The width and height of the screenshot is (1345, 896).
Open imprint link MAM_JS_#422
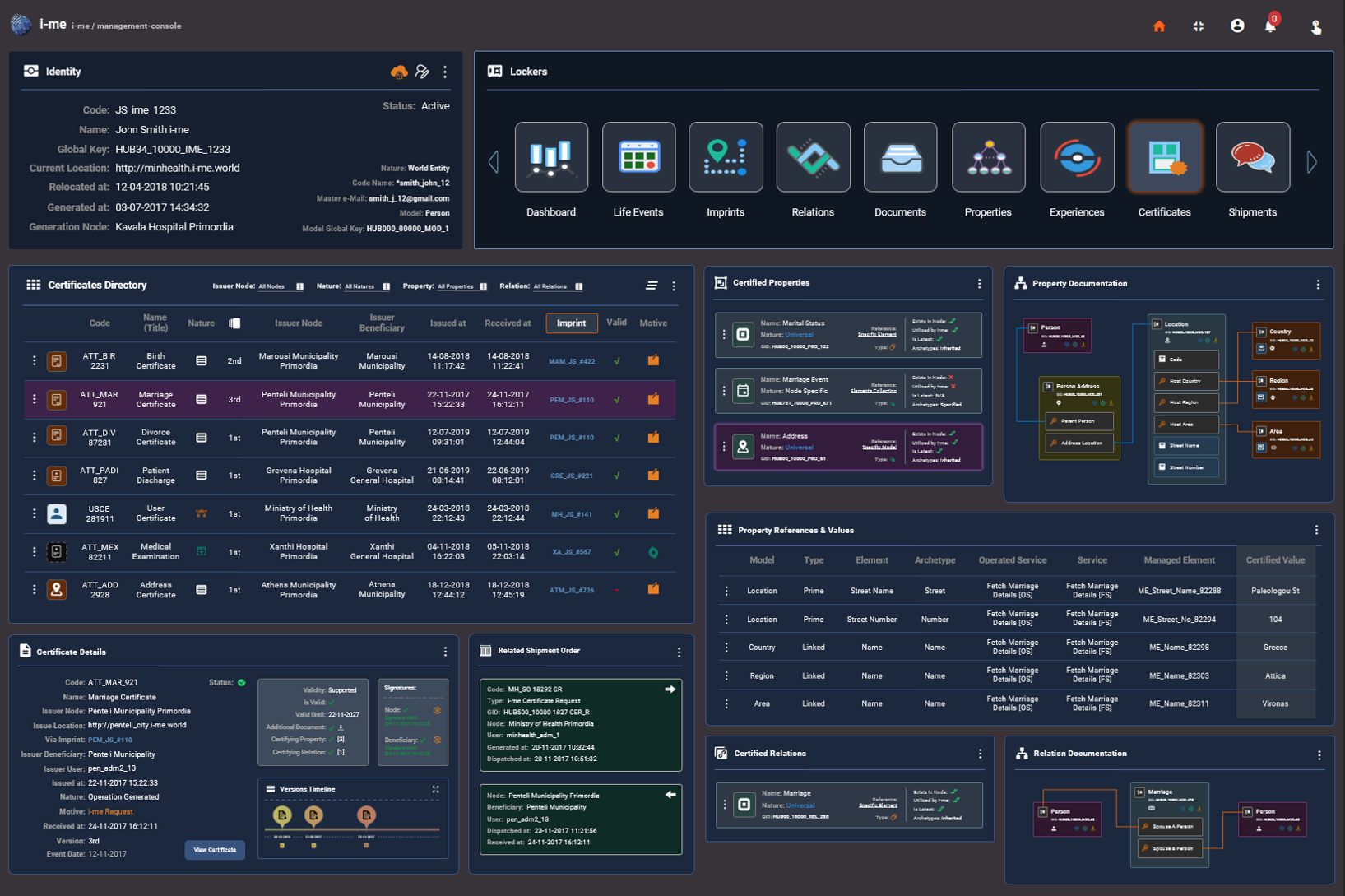click(x=572, y=361)
